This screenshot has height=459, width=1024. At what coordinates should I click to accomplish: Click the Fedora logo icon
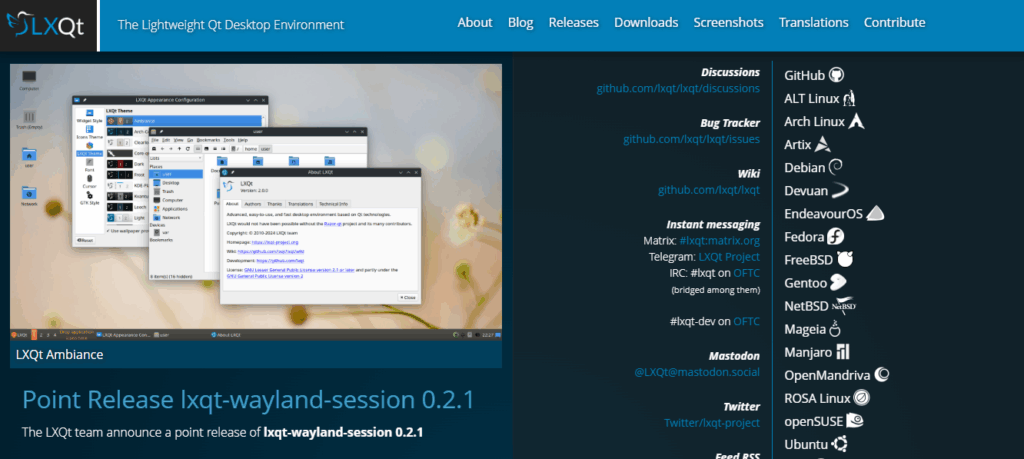coord(836,236)
